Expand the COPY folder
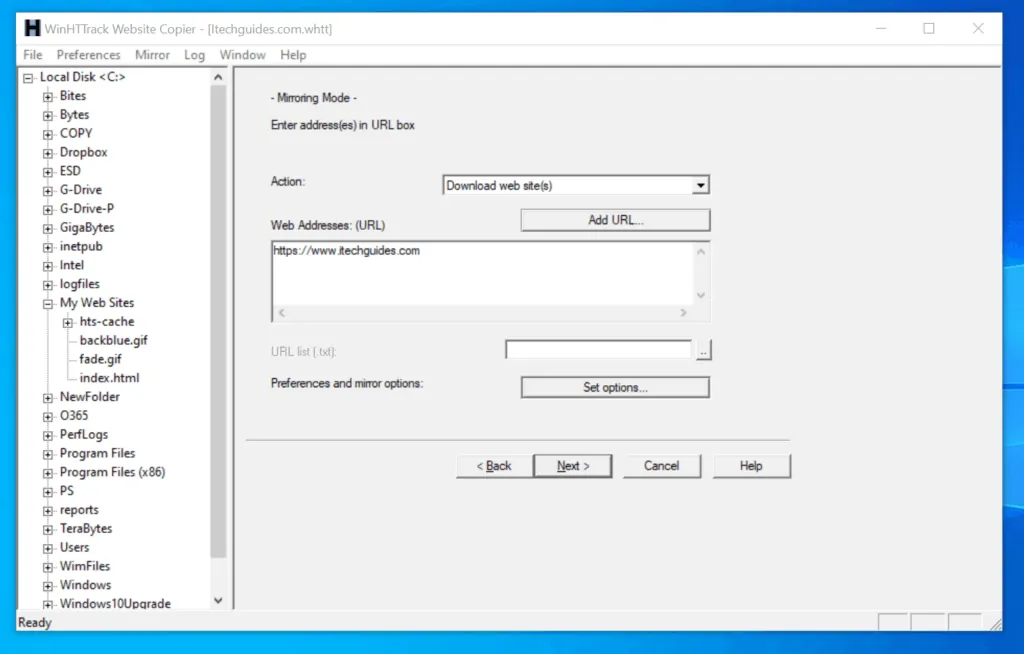Viewport: 1024px width, 654px height. coord(48,135)
